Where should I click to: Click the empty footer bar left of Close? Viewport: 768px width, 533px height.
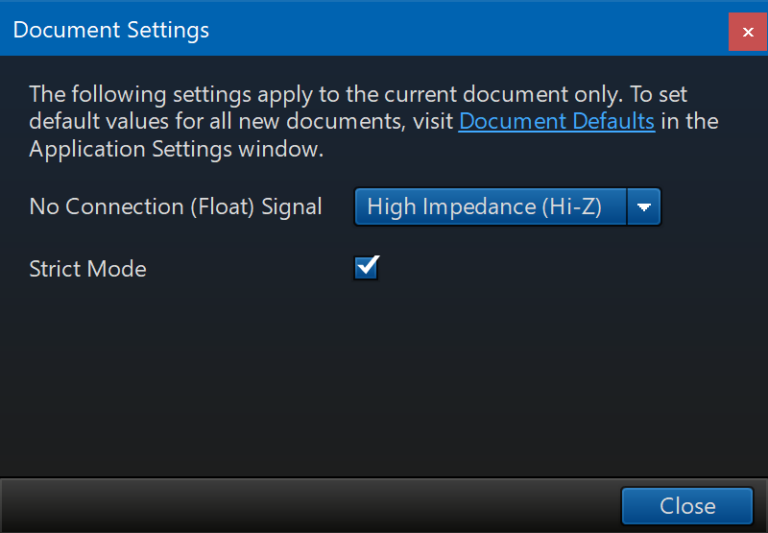point(300,505)
